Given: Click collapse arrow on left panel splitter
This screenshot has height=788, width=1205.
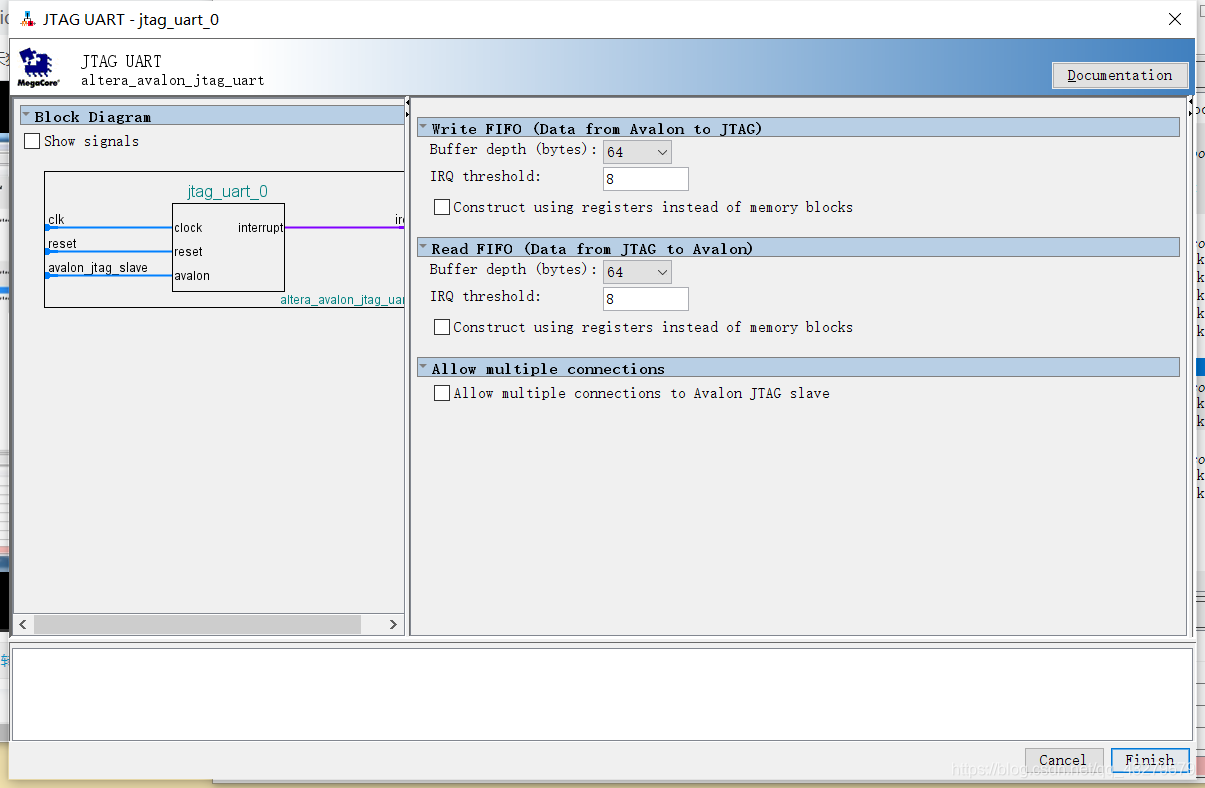Looking at the screenshot, I should pyautogui.click(x=408, y=103).
